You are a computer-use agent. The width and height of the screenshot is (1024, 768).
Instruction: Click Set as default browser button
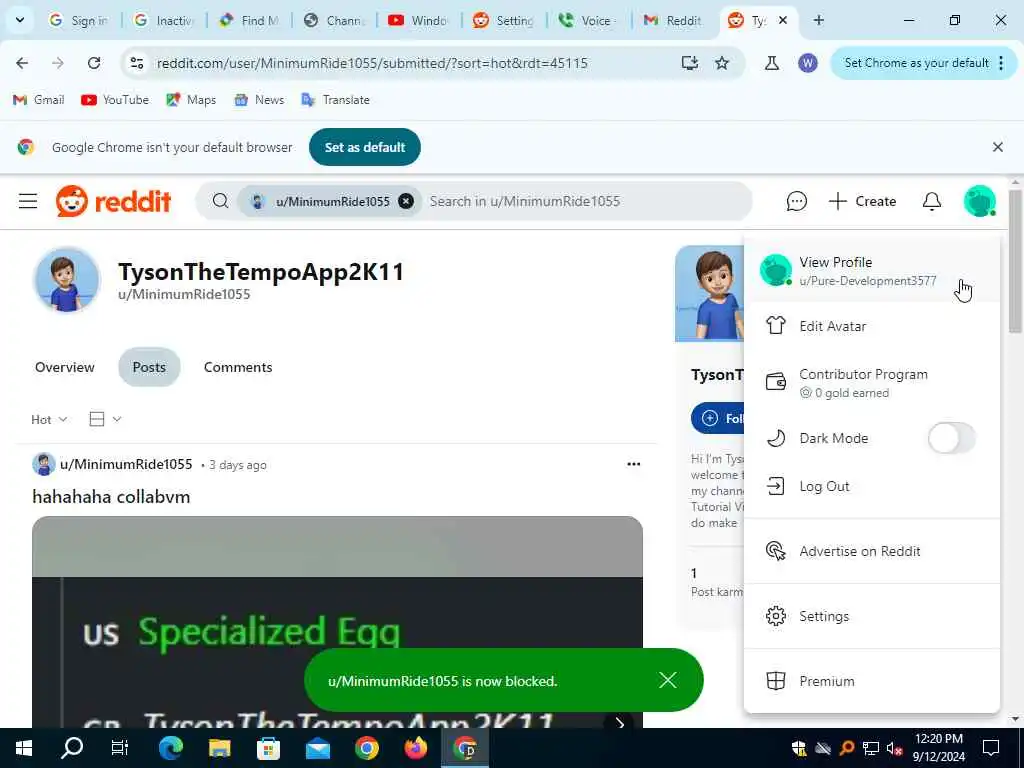coord(364,148)
